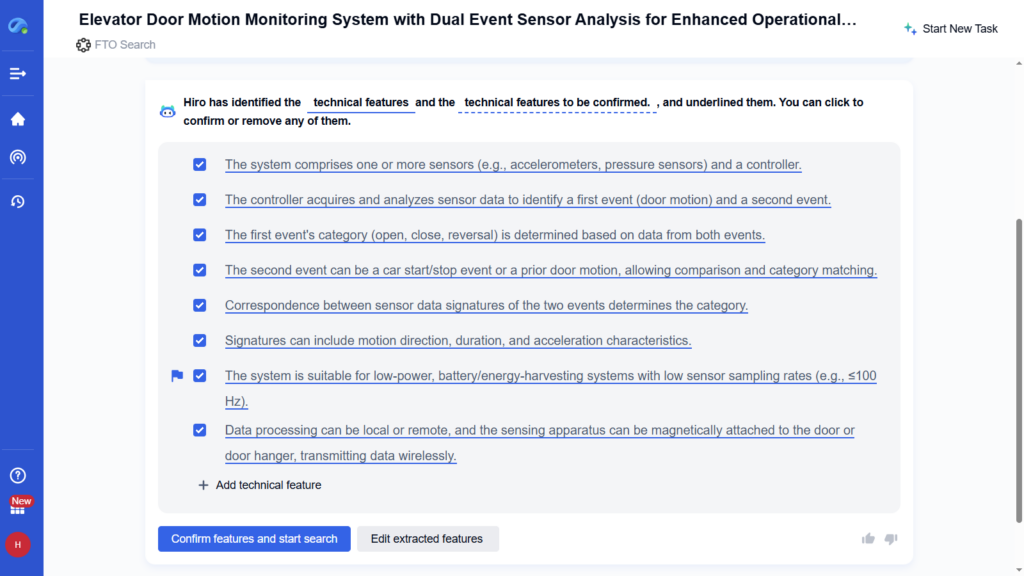Click the user avatar H
The image size is (1024, 576).
(x=18, y=544)
